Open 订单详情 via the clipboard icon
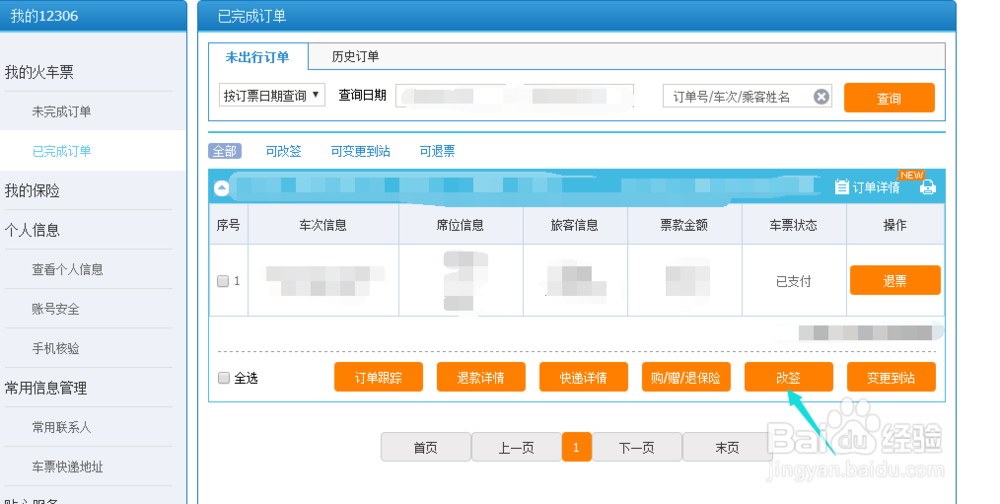This screenshot has width=1000, height=504. tap(842, 187)
